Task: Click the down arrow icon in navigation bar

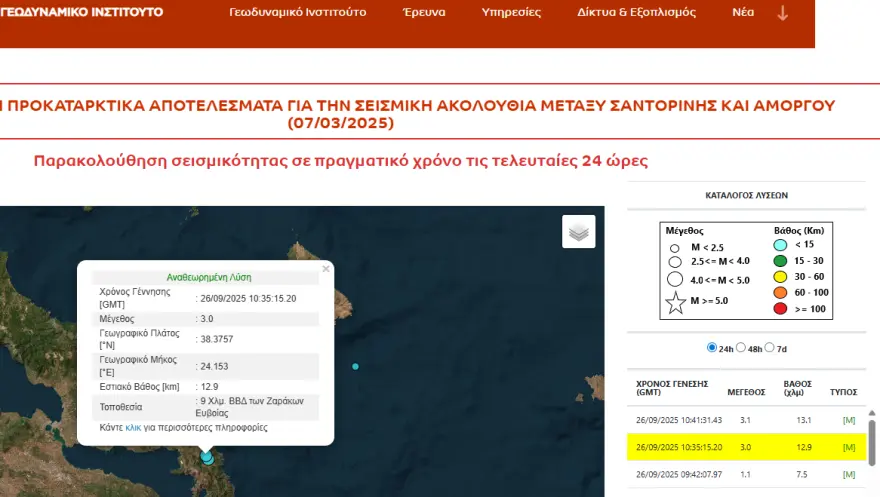Action: coord(782,13)
